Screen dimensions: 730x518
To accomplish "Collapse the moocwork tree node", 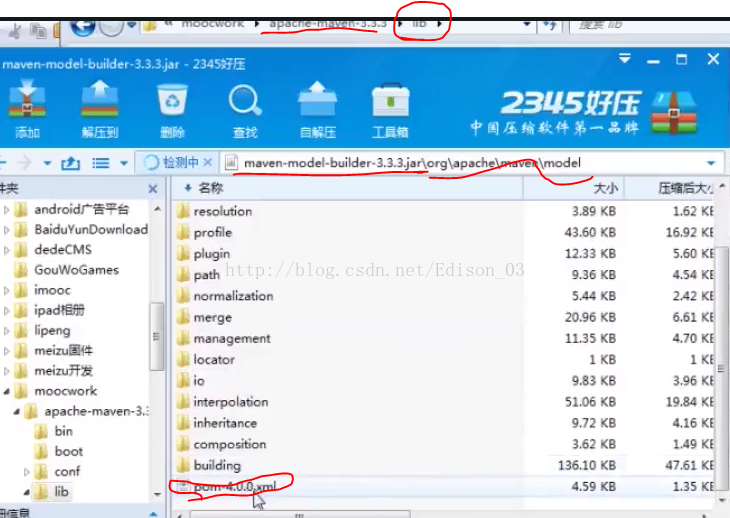I will (x=7, y=391).
